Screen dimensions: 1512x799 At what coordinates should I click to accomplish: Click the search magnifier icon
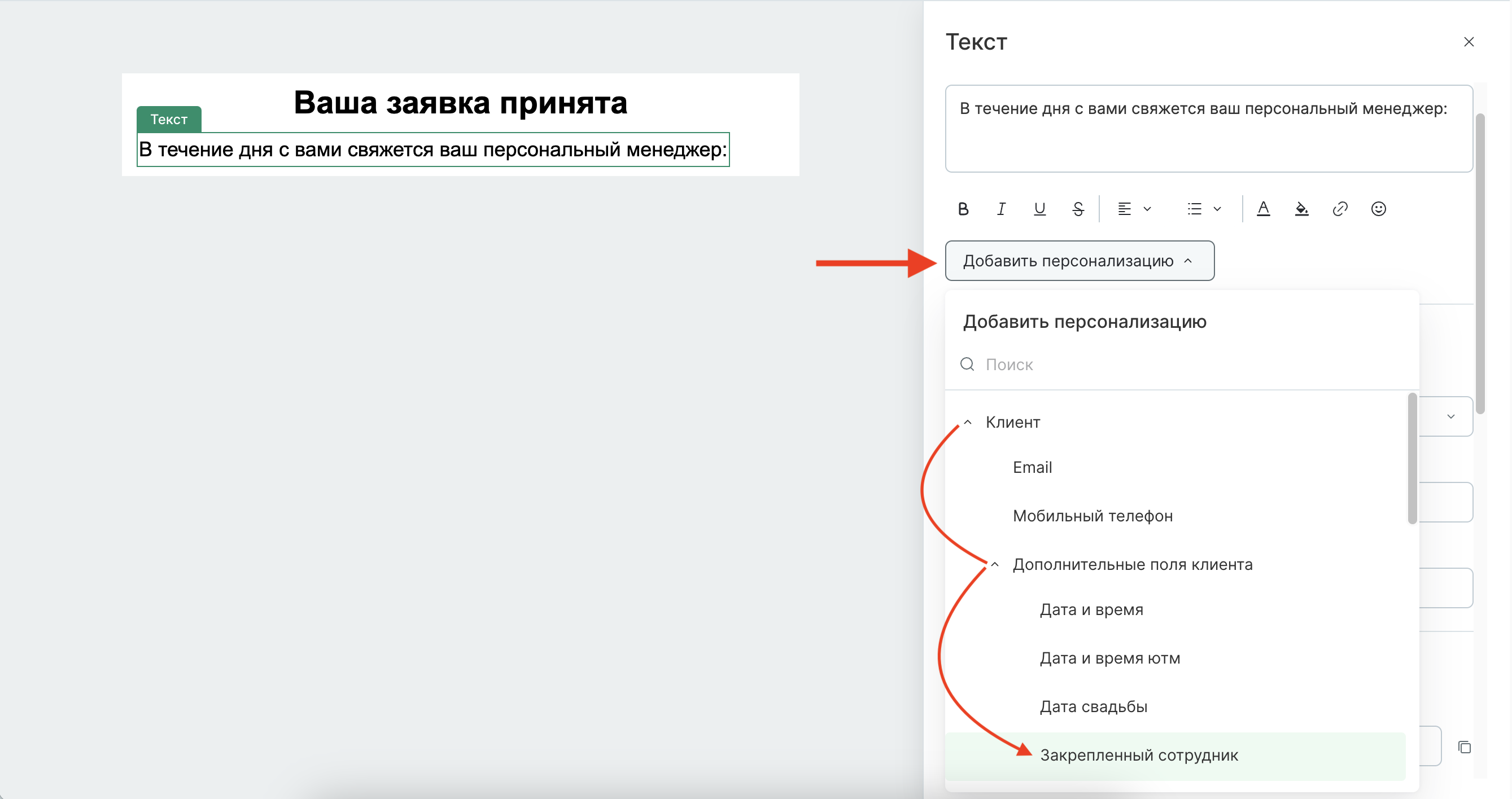click(967, 365)
